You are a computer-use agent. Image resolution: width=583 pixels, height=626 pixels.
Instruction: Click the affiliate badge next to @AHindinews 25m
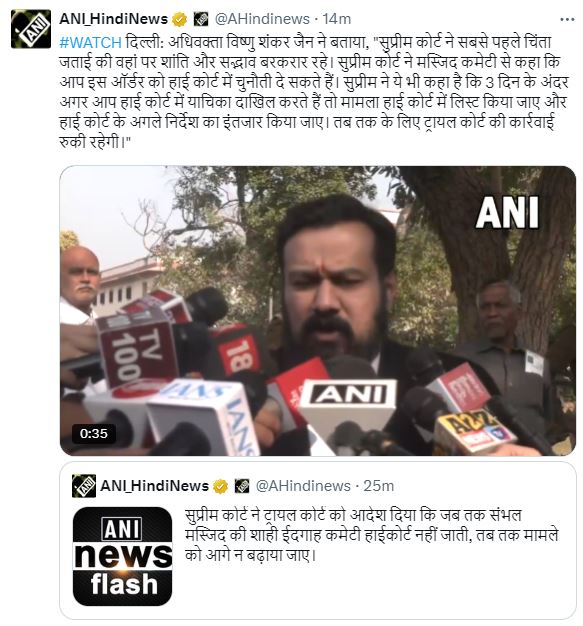[242, 486]
